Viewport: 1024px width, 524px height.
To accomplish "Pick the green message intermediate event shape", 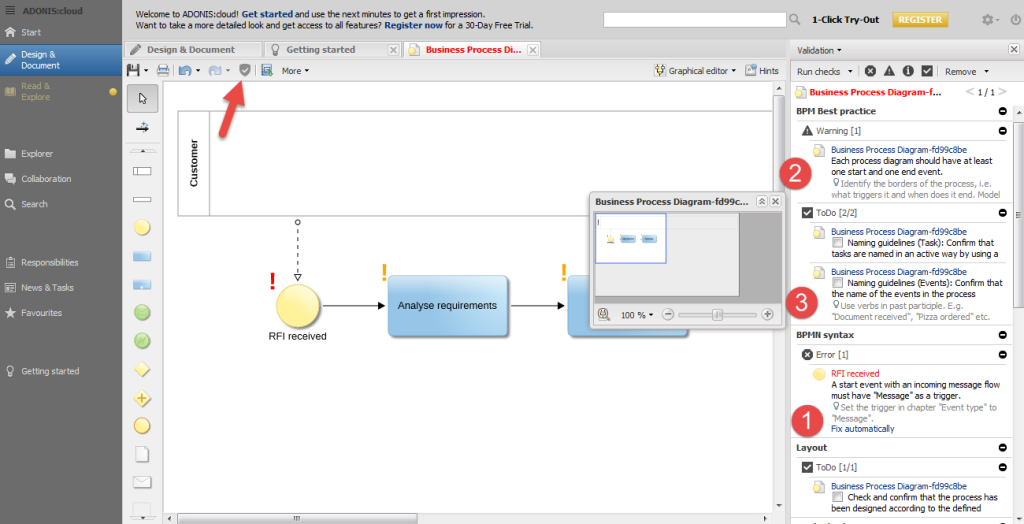I will pyautogui.click(x=142, y=312).
